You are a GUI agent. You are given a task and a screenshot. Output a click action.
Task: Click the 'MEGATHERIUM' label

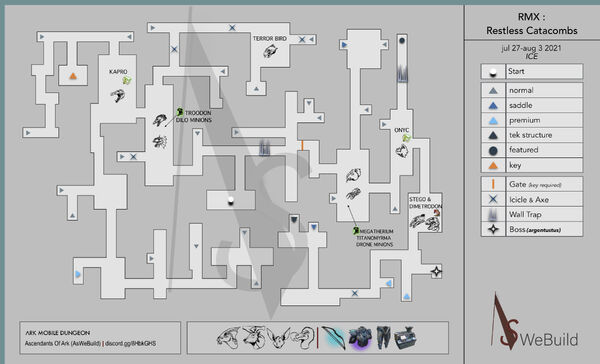point(377,231)
